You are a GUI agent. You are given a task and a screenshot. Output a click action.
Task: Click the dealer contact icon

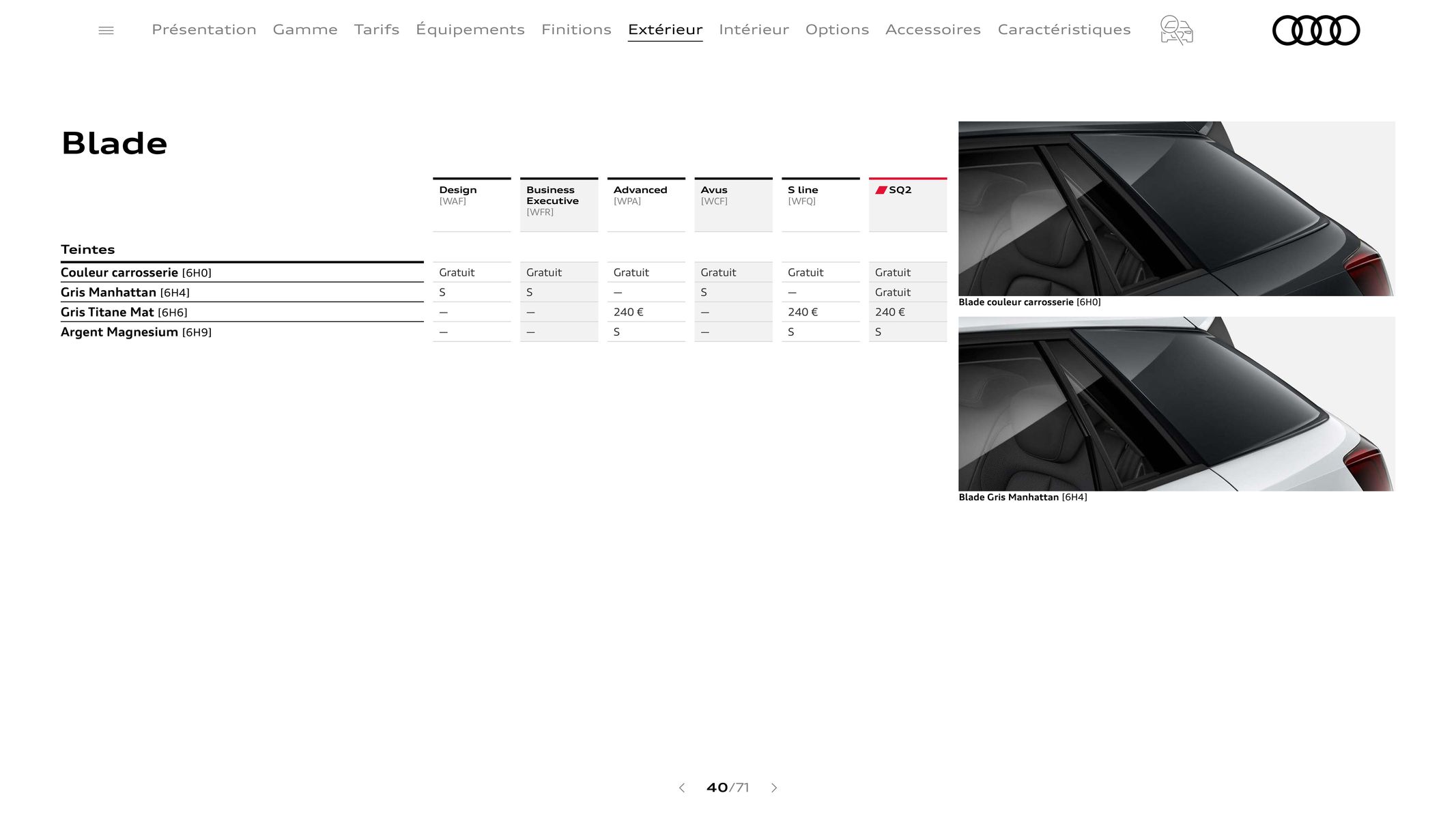[1176, 30]
